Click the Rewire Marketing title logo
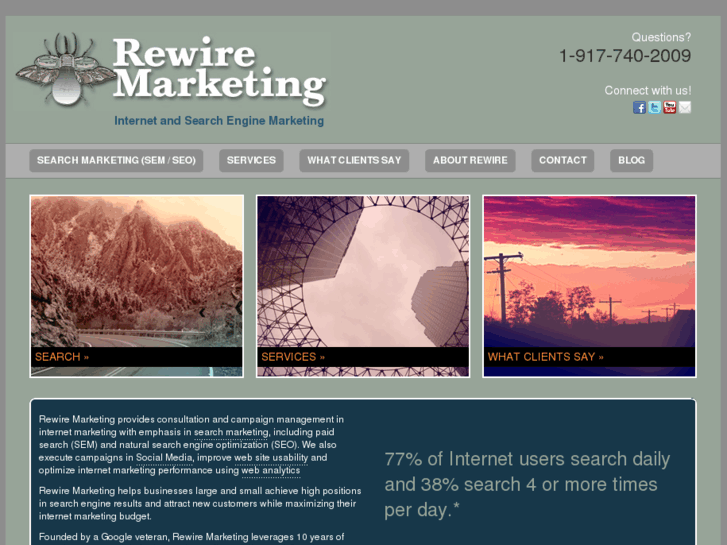 coord(219,71)
